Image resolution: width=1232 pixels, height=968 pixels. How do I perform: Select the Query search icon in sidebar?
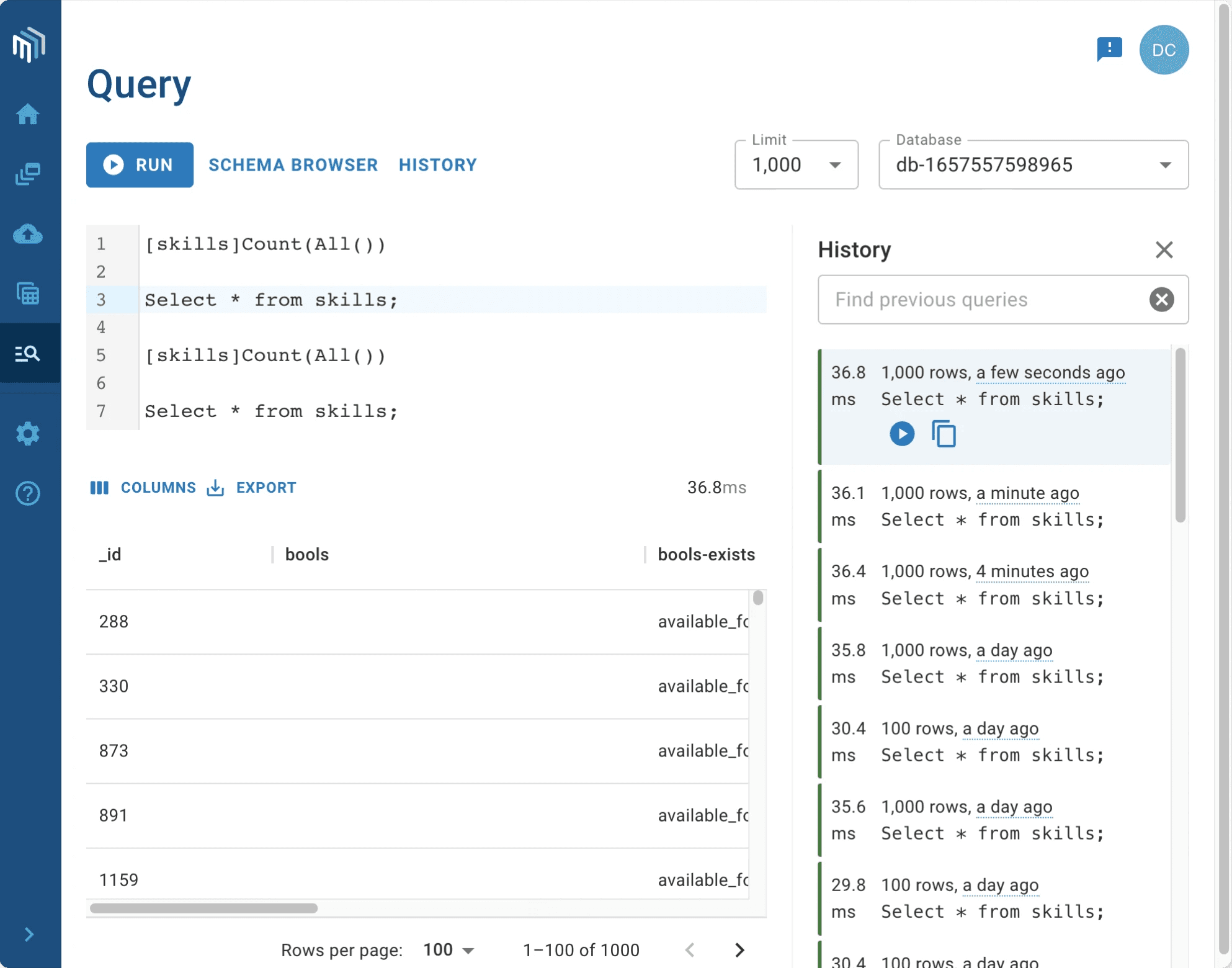(28, 353)
